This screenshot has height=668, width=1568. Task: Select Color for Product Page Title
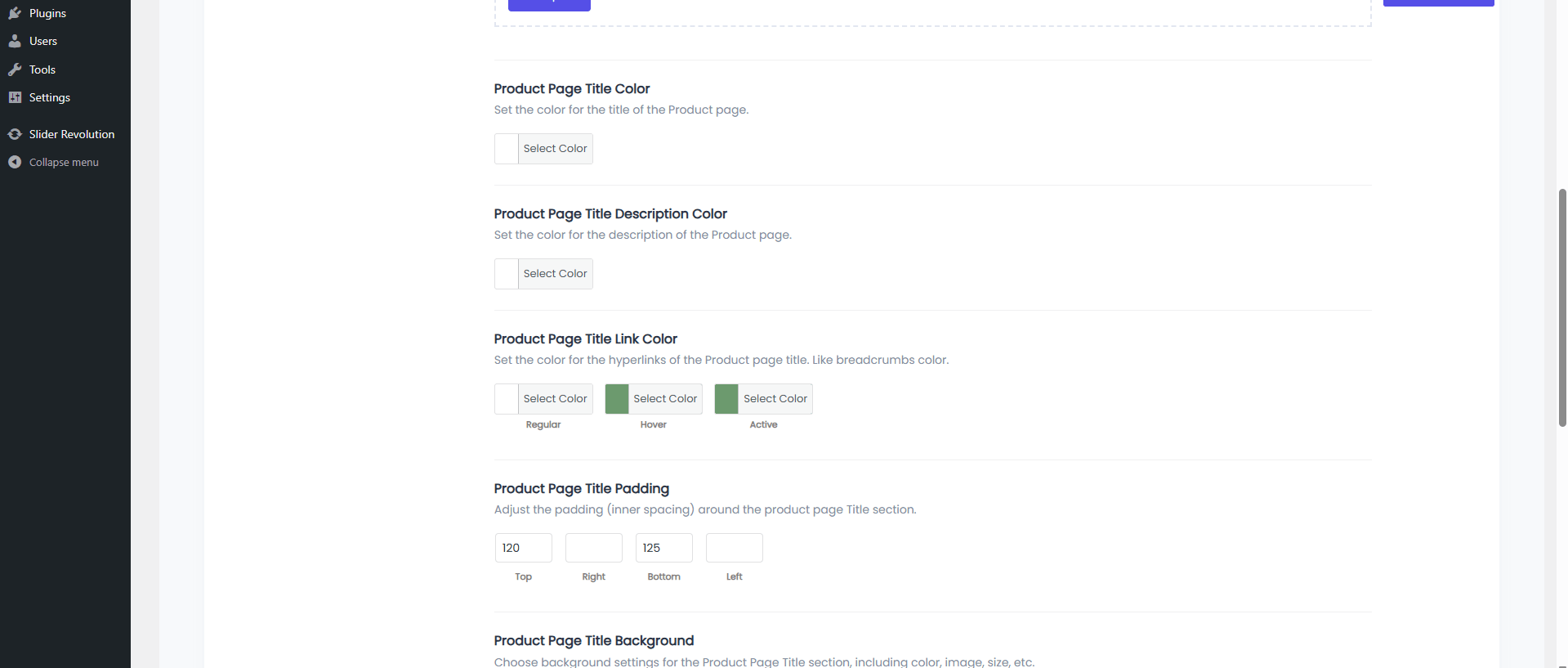click(x=555, y=149)
